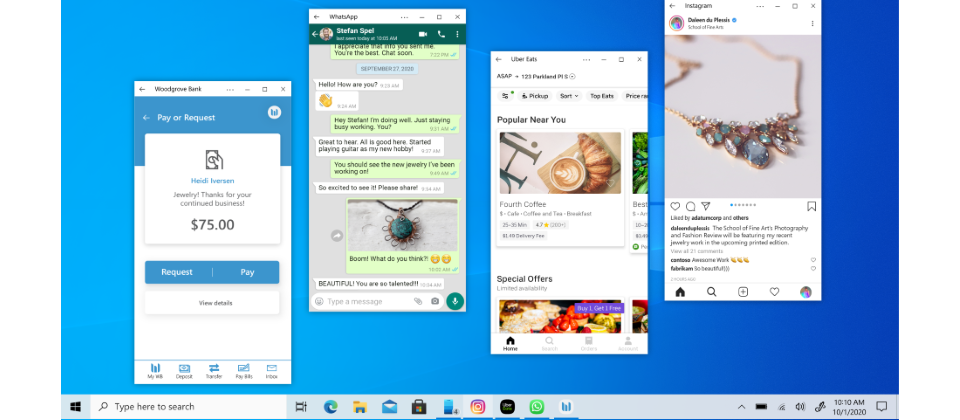960x420 pixels.
Task: Select Search tab in Uber Eats
Action: click(x=549, y=343)
